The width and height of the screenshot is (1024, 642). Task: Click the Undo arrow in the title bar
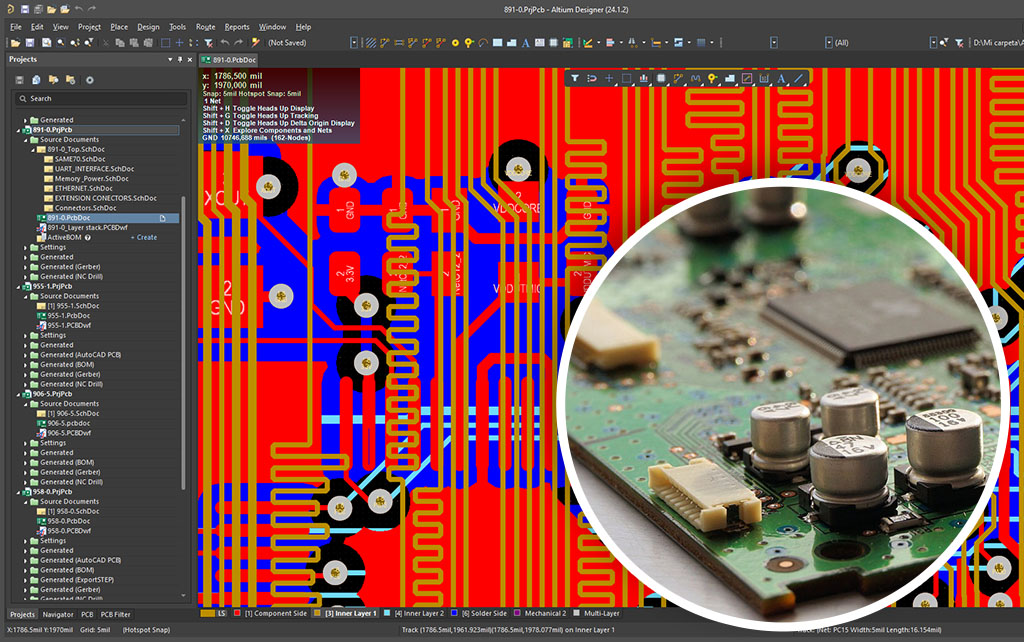point(65,9)
